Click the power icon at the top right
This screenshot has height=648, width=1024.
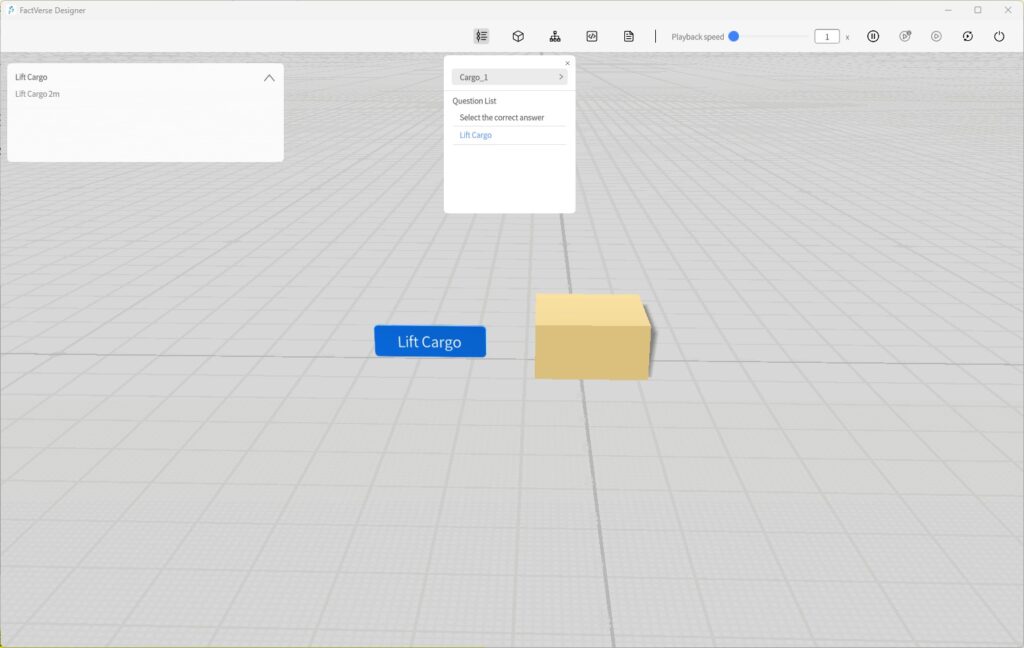click(x=998, y=36)
